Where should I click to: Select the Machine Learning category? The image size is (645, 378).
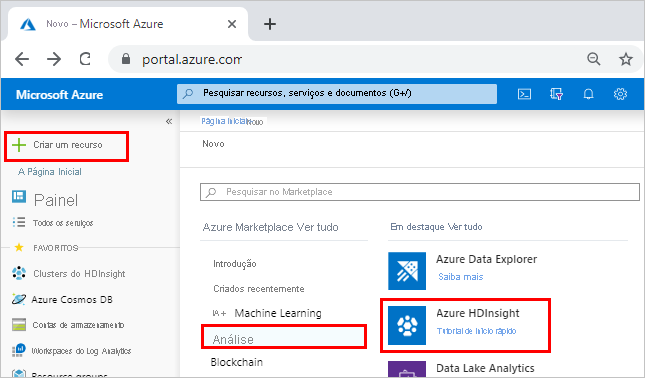[x=278, y=313]
